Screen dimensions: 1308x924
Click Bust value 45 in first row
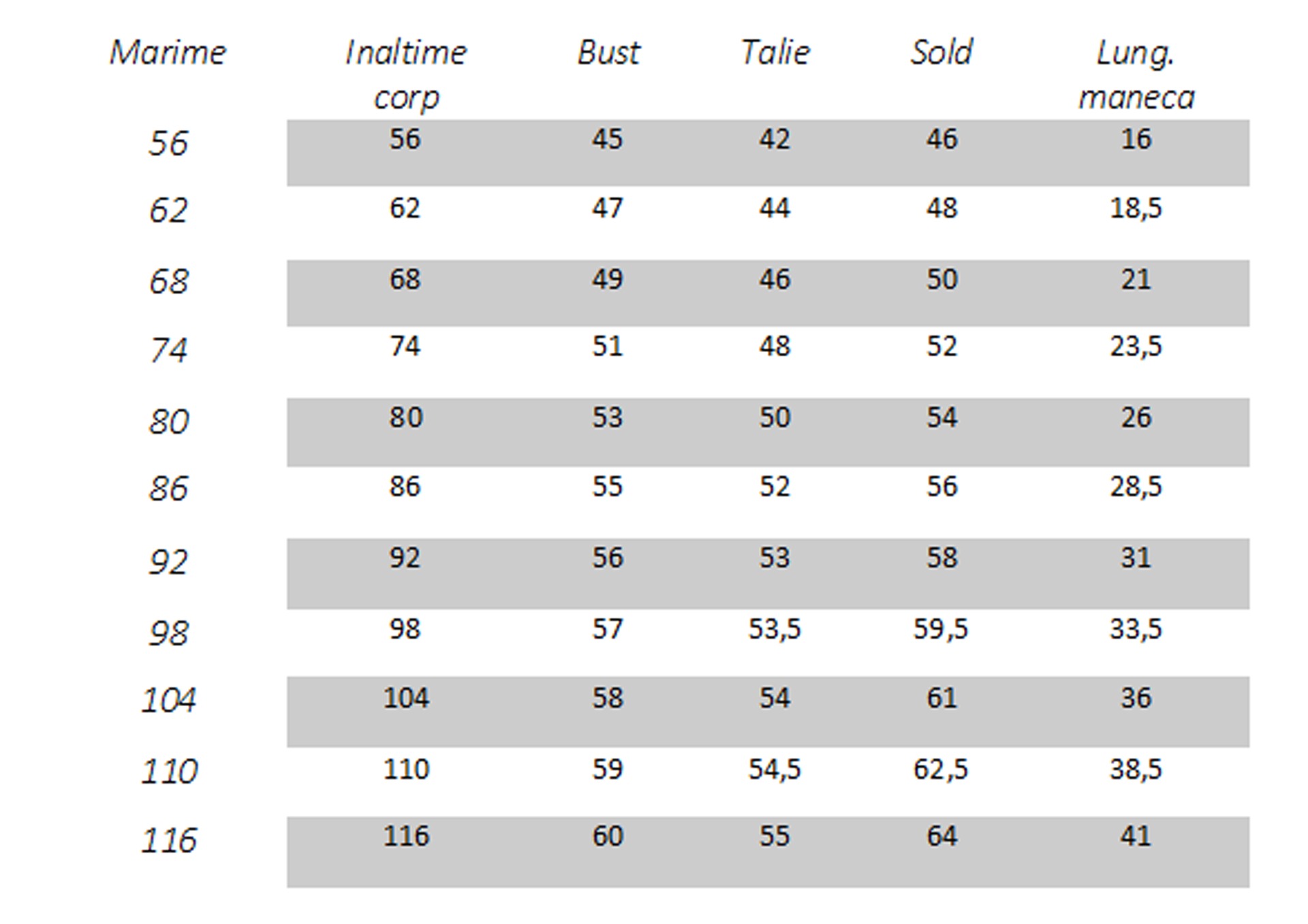pyautogui.click(x=607, y=139)
